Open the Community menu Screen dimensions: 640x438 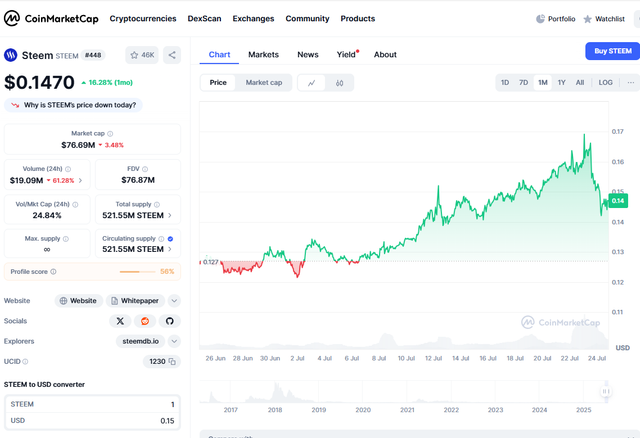pos(307,19)
